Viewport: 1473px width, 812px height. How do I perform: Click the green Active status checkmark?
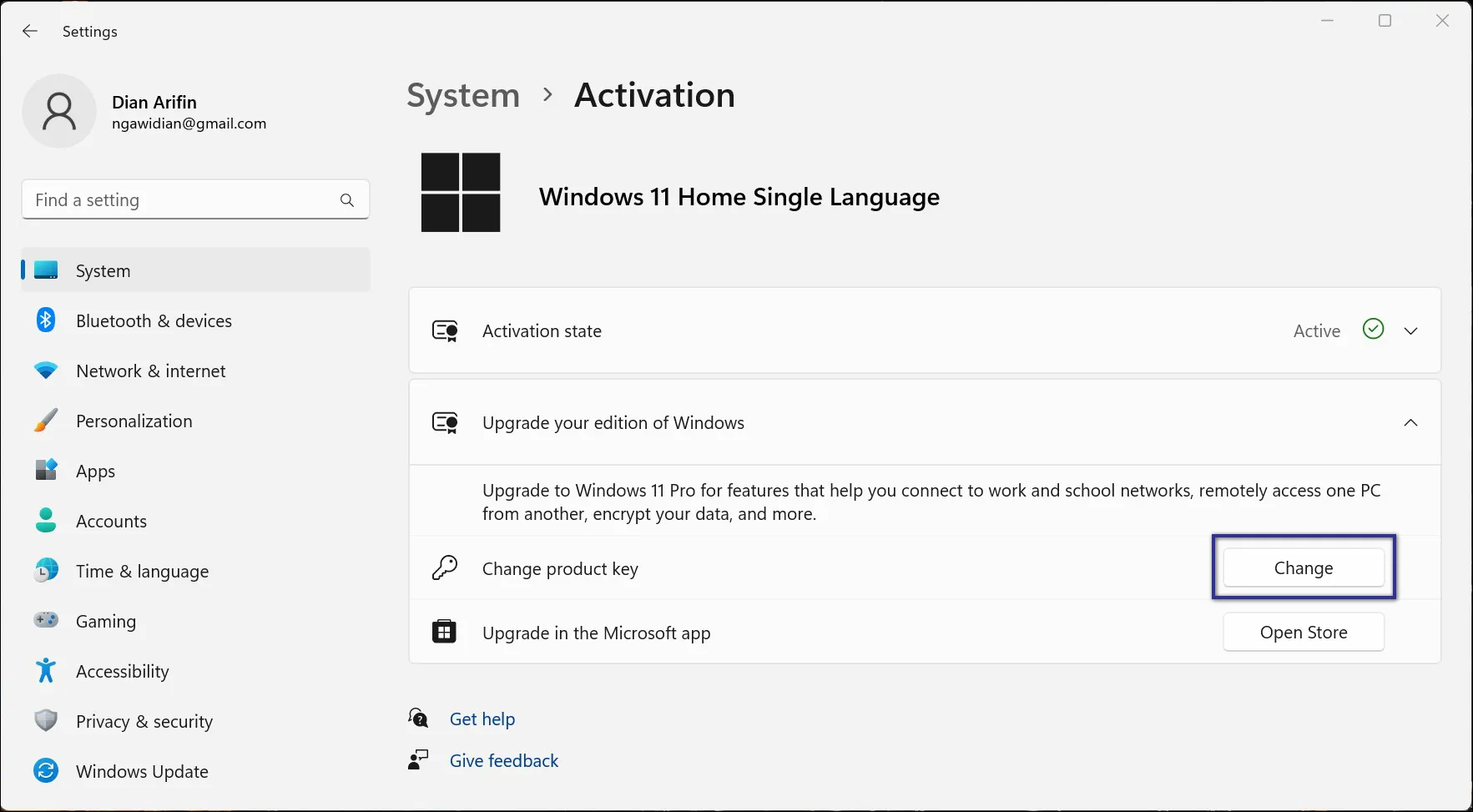pos(1372,330)
